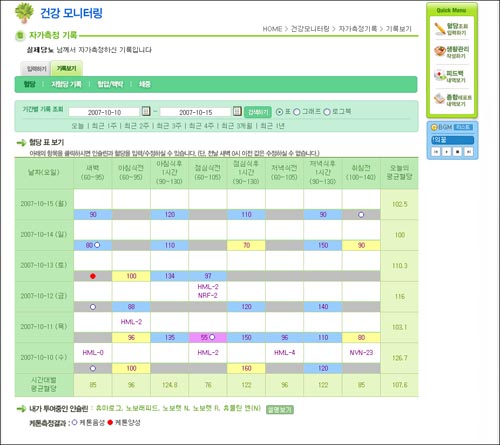Open the pencil blood sugar entry shortcut
Screen dimensions: 500x445
(440, 29)
